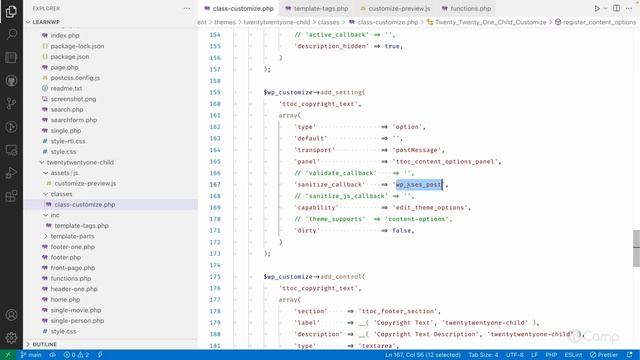640x360 pixels.
Task: Click line number 167 in the gutter
Action: coord(215,185)
